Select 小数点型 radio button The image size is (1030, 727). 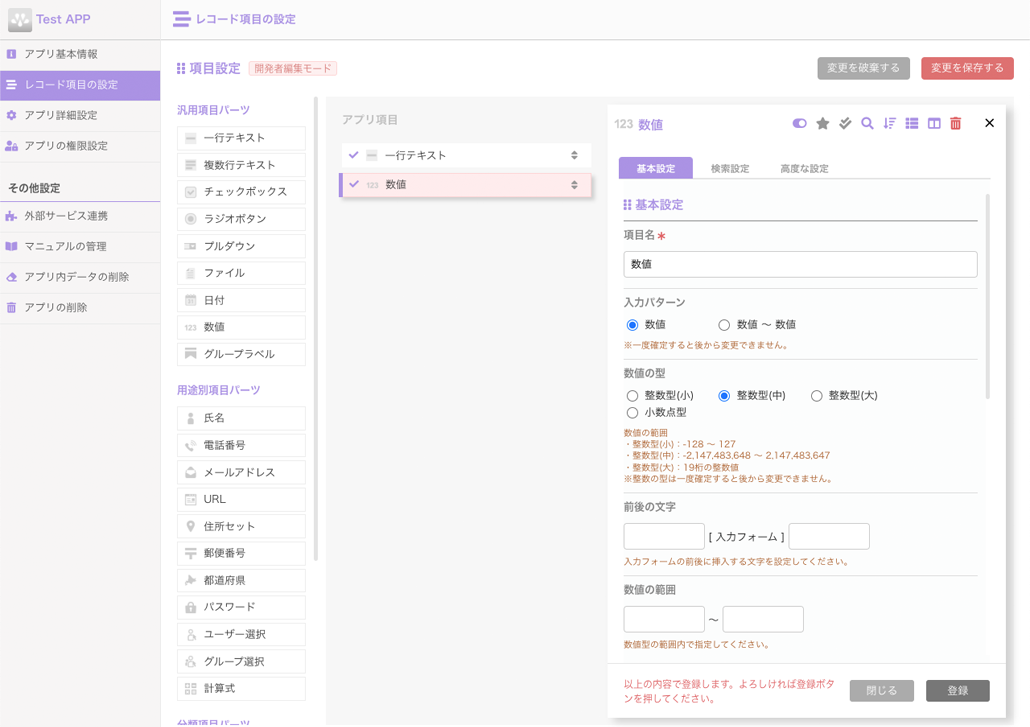pyautogui.click(x=632, y=413)
